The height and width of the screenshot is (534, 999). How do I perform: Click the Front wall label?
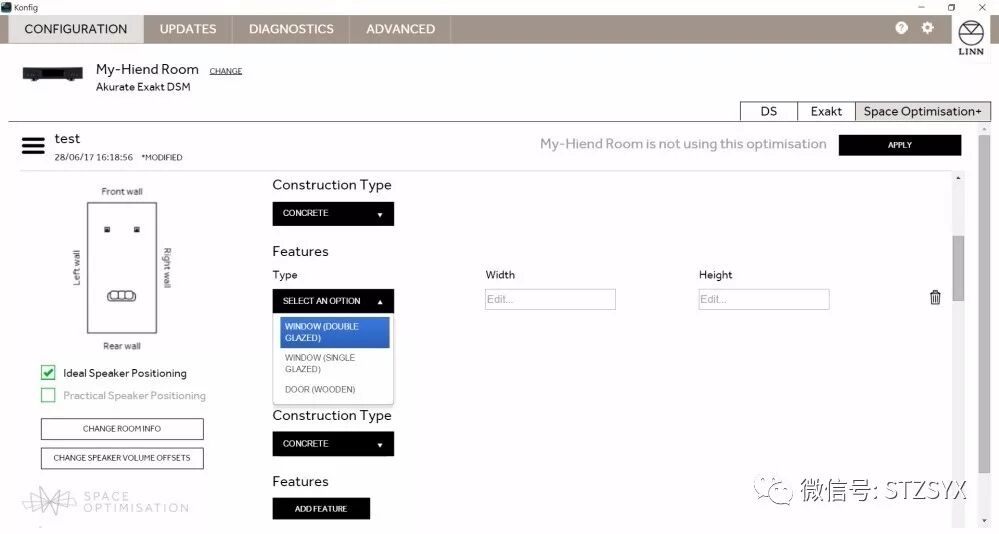[x=122, y=191]
